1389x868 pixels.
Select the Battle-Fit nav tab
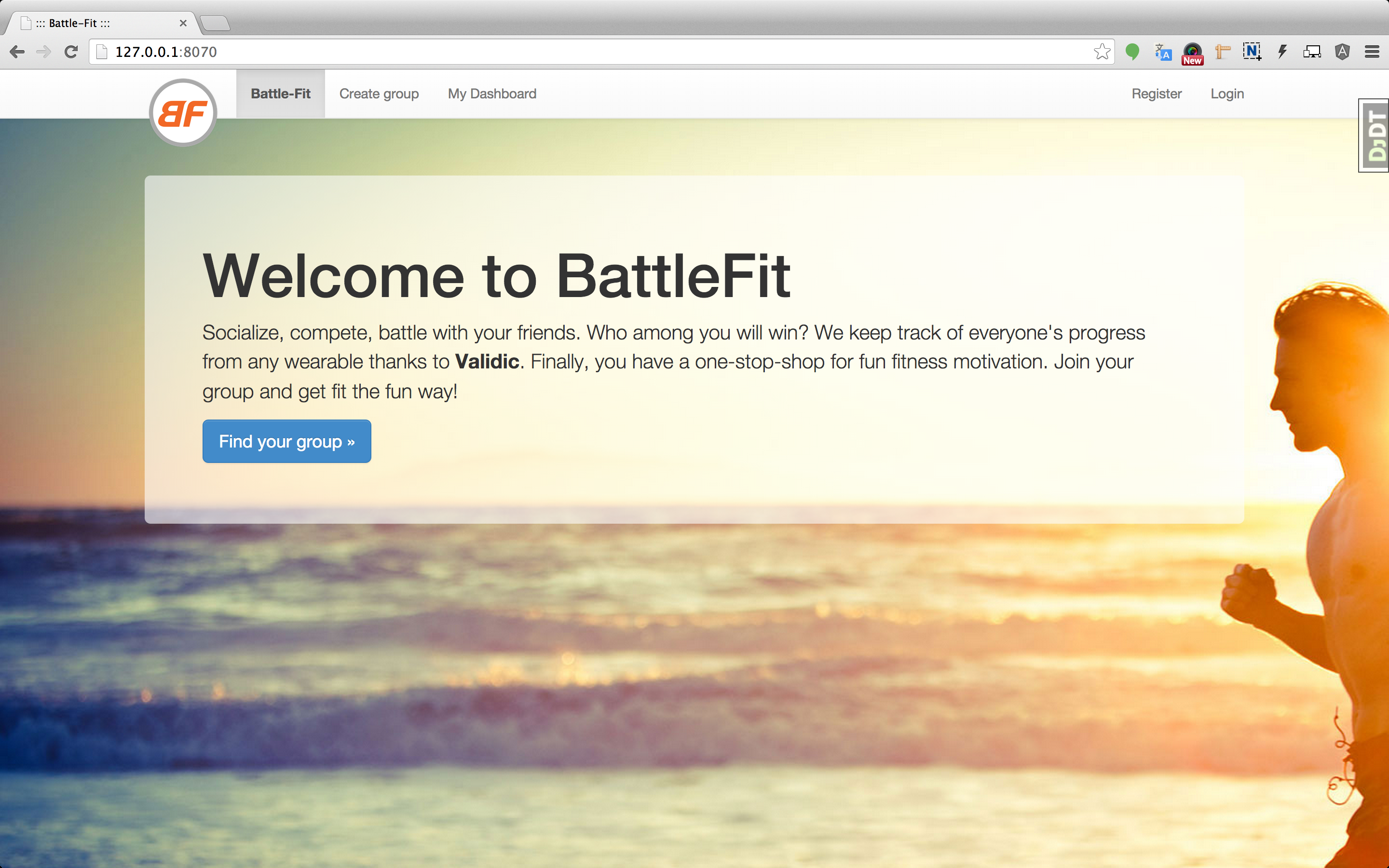[280, 94]
